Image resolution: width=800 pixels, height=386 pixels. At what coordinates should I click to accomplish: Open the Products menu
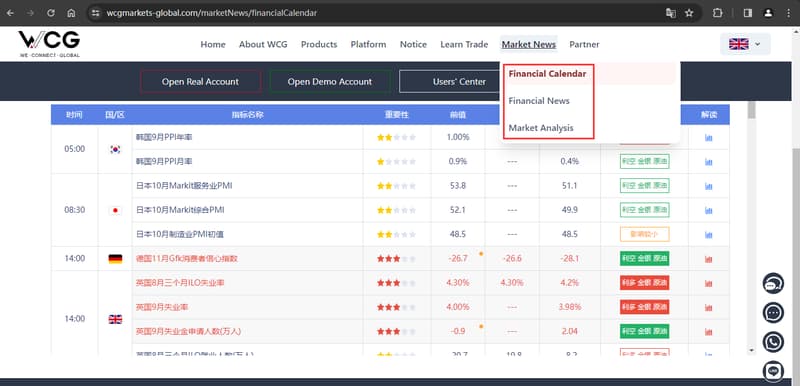319,44
